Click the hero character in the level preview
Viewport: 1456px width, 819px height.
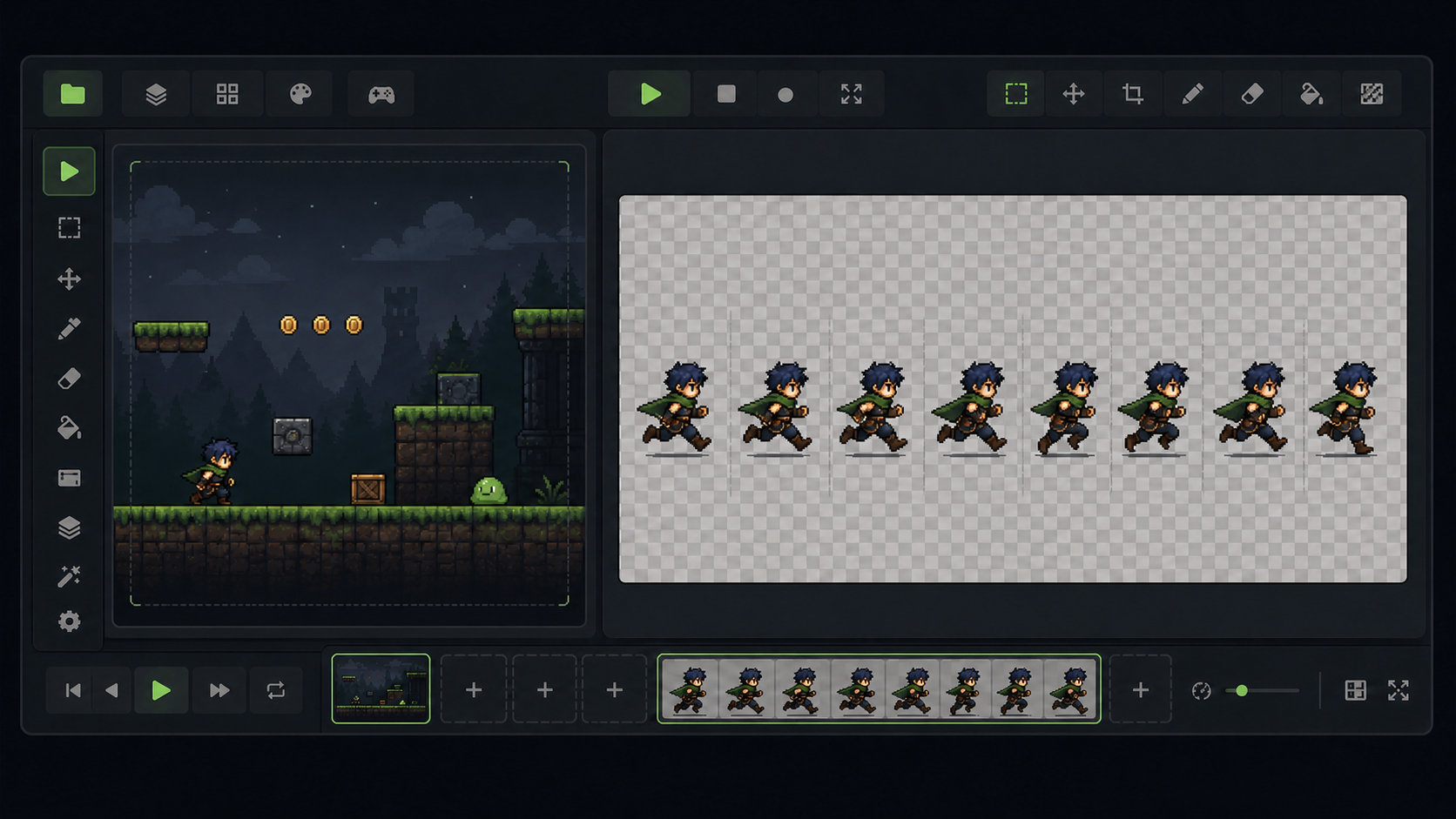[210, 472]
